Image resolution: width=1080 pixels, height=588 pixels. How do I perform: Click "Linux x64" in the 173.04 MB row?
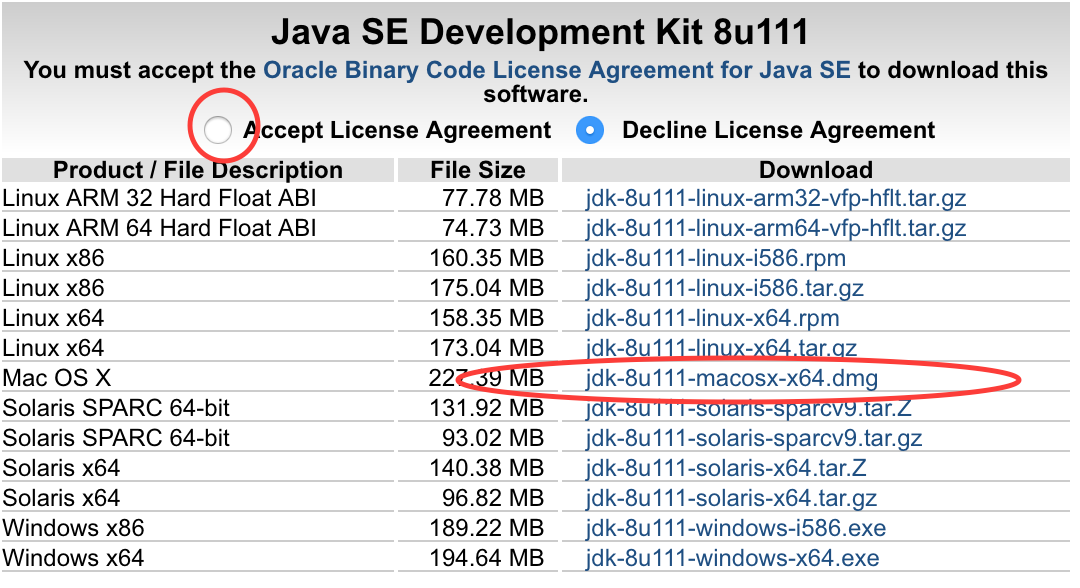53,348
